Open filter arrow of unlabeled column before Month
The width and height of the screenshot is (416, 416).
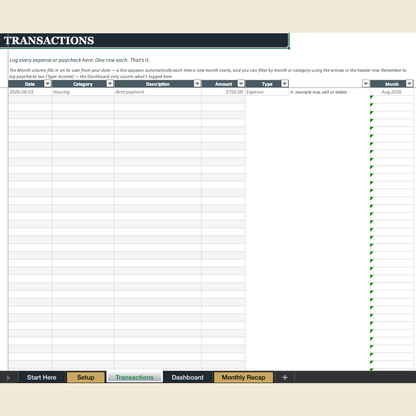(366, 84)
